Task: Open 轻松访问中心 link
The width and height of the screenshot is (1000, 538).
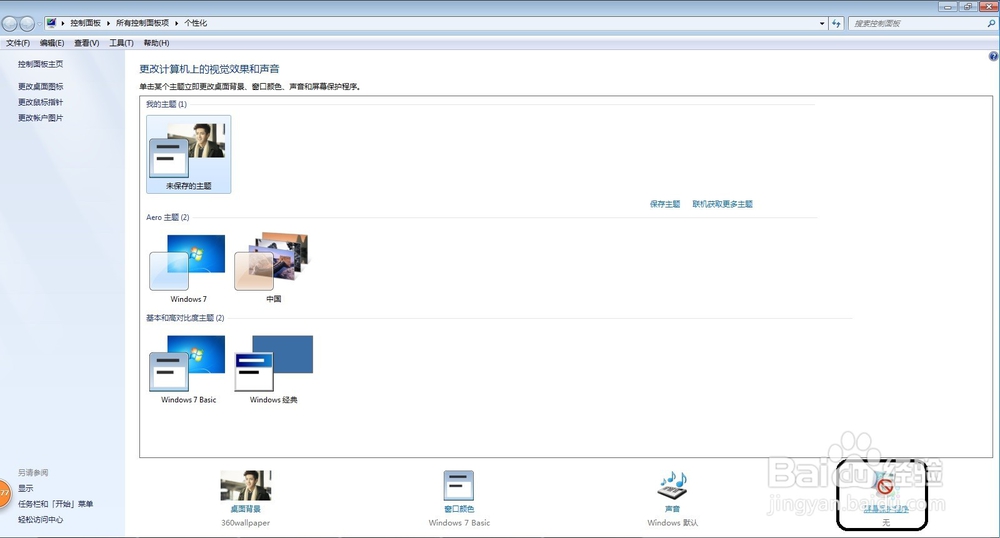Action: 40,520
